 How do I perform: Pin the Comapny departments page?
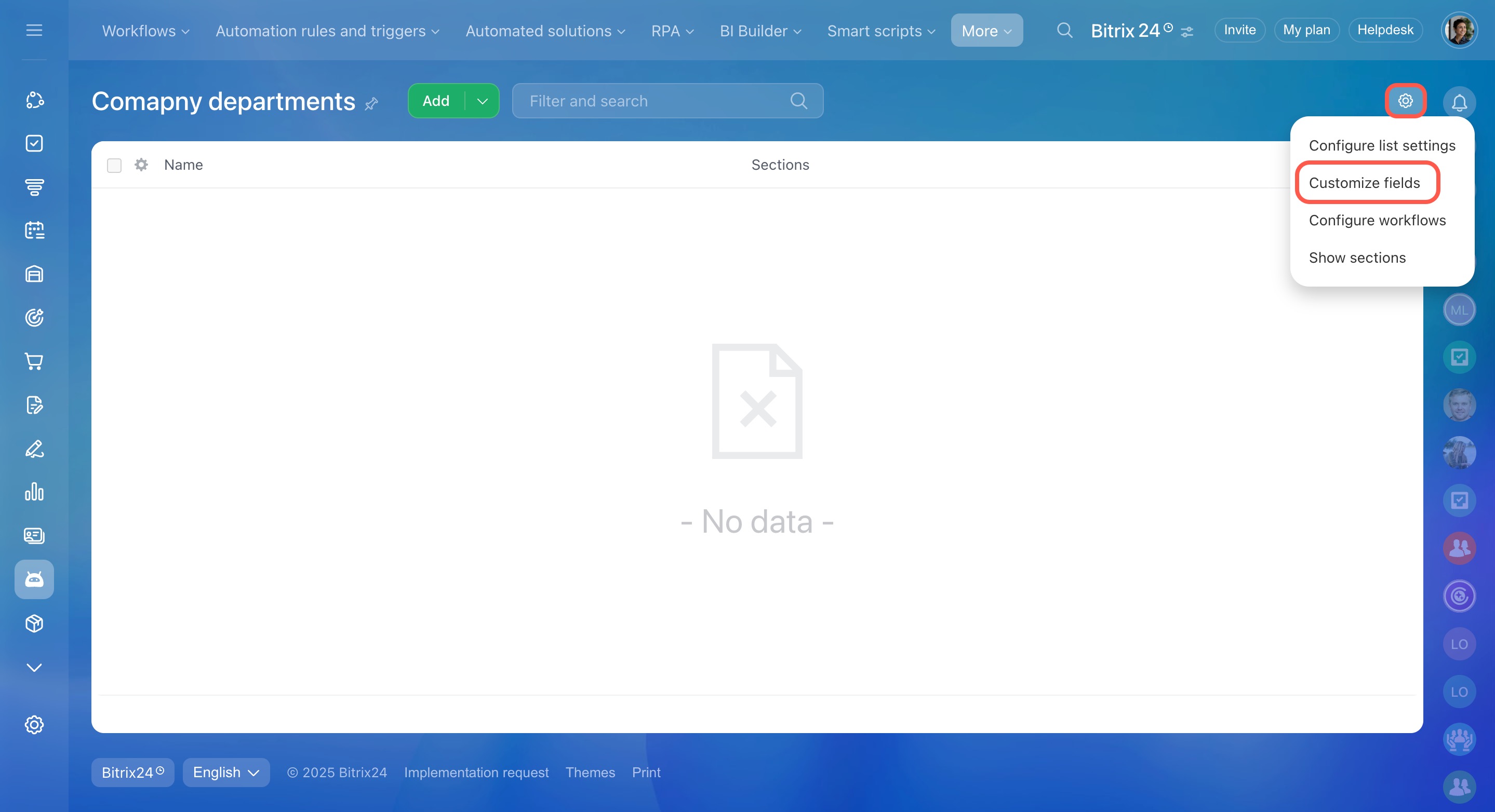tap(371, 103)
